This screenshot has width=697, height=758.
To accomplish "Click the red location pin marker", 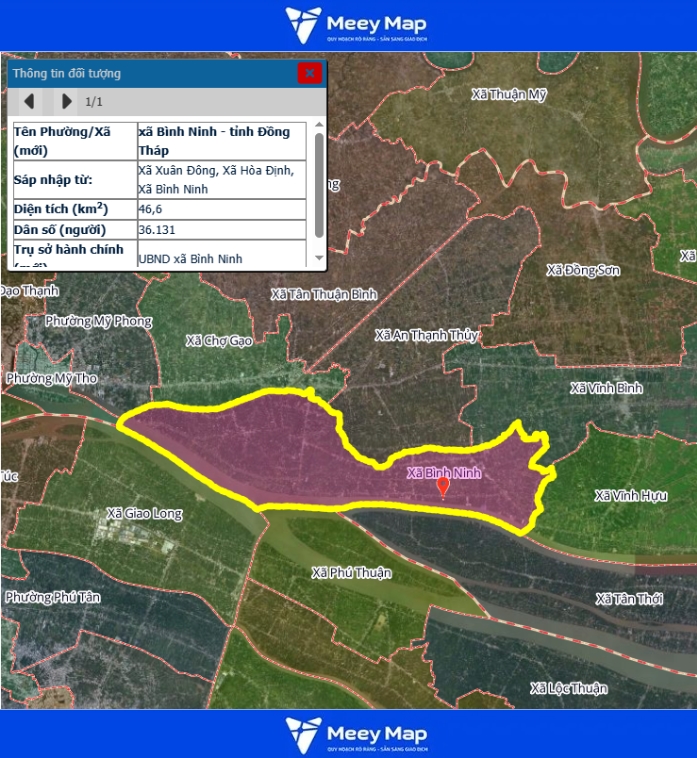I will [x=444, y=486].
